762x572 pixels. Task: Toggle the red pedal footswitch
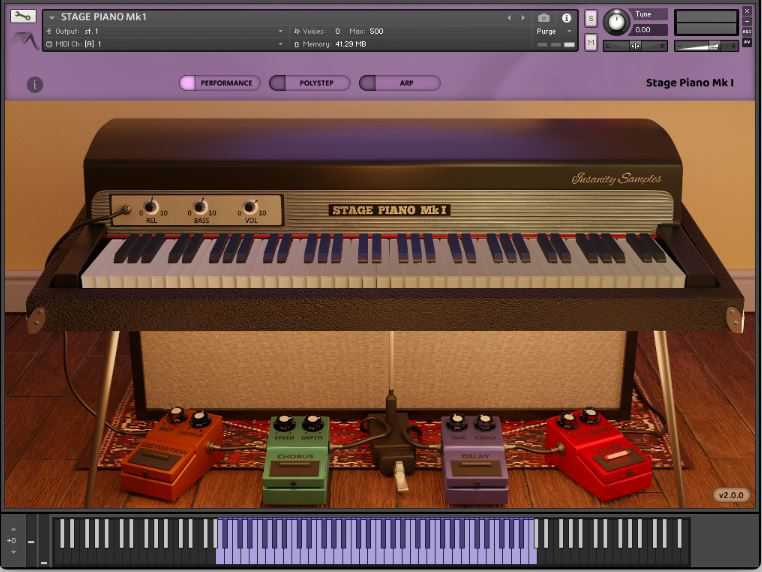pyautogui.click(x=616, y=459)
